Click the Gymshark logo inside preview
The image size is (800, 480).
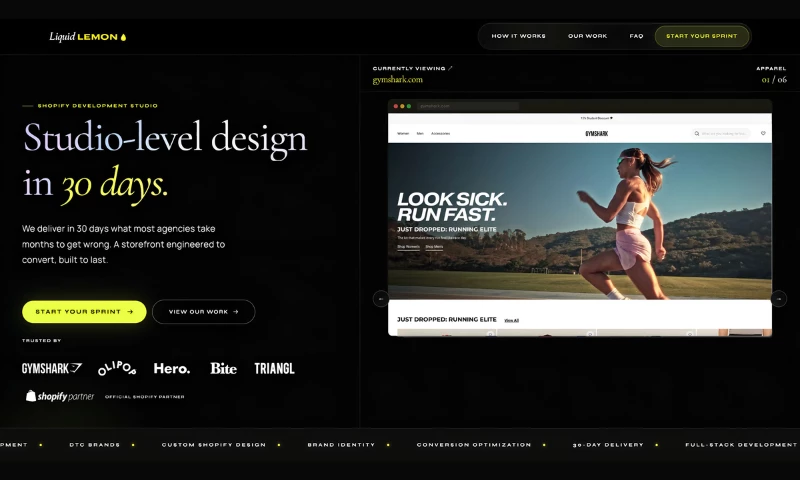[596, 134]
